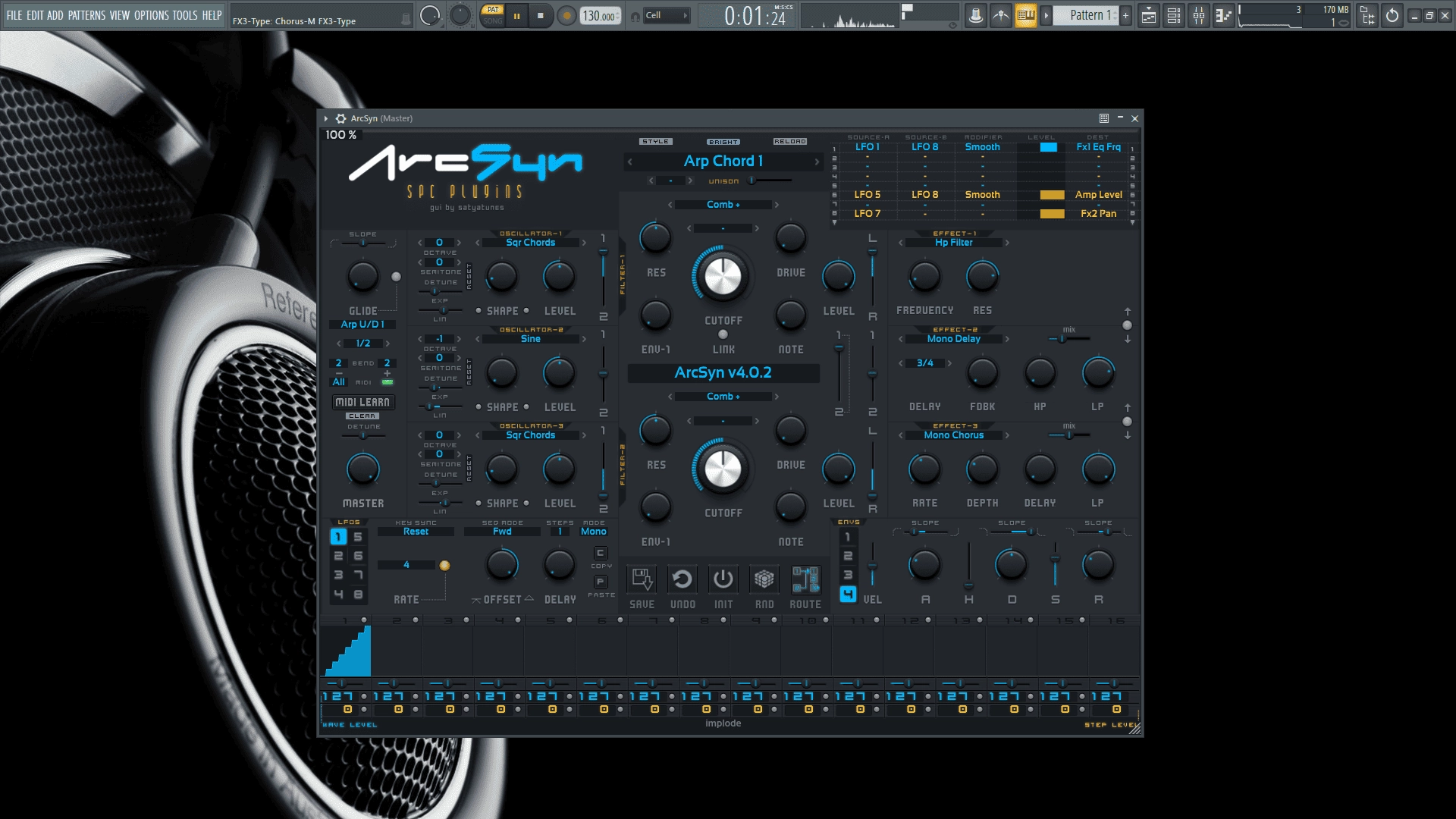
Task: Click the RELOAD button
Action: pos(790,142)
